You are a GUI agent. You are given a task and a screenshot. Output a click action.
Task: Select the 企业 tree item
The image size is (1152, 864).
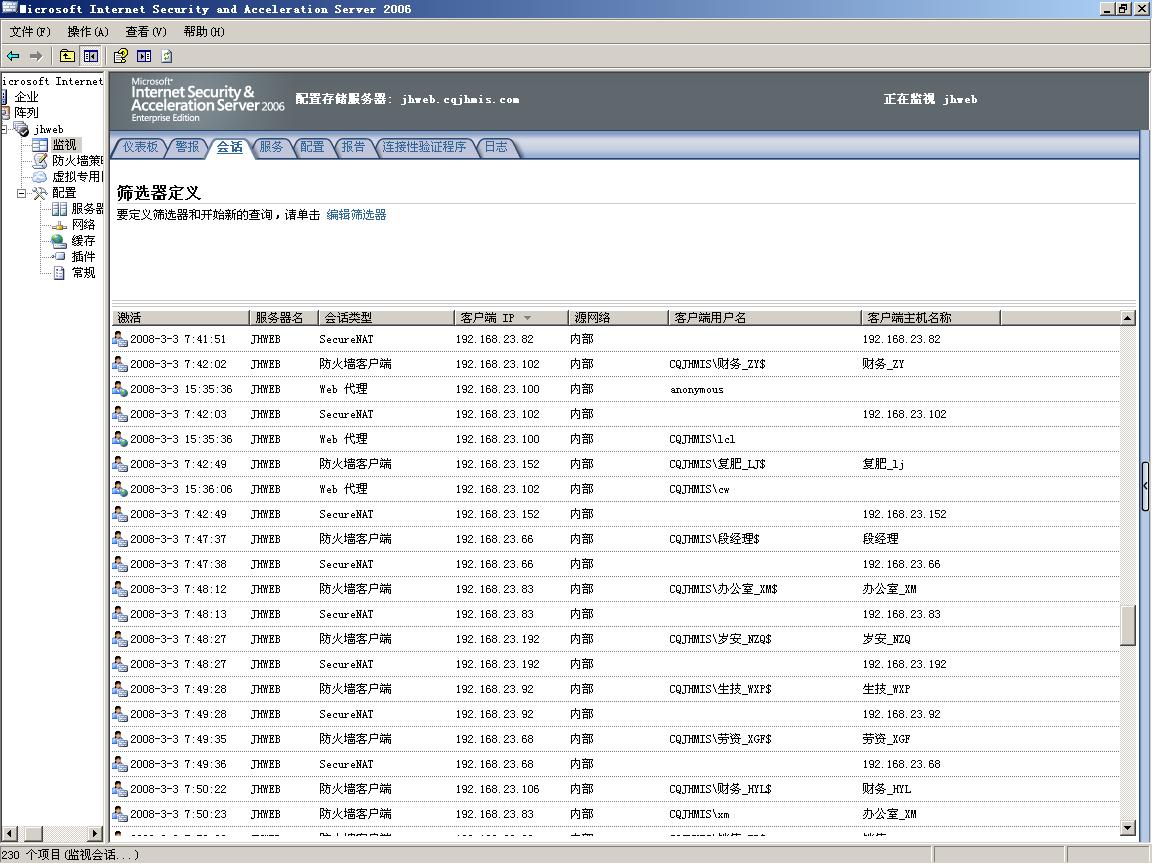(x=26, y=97)
